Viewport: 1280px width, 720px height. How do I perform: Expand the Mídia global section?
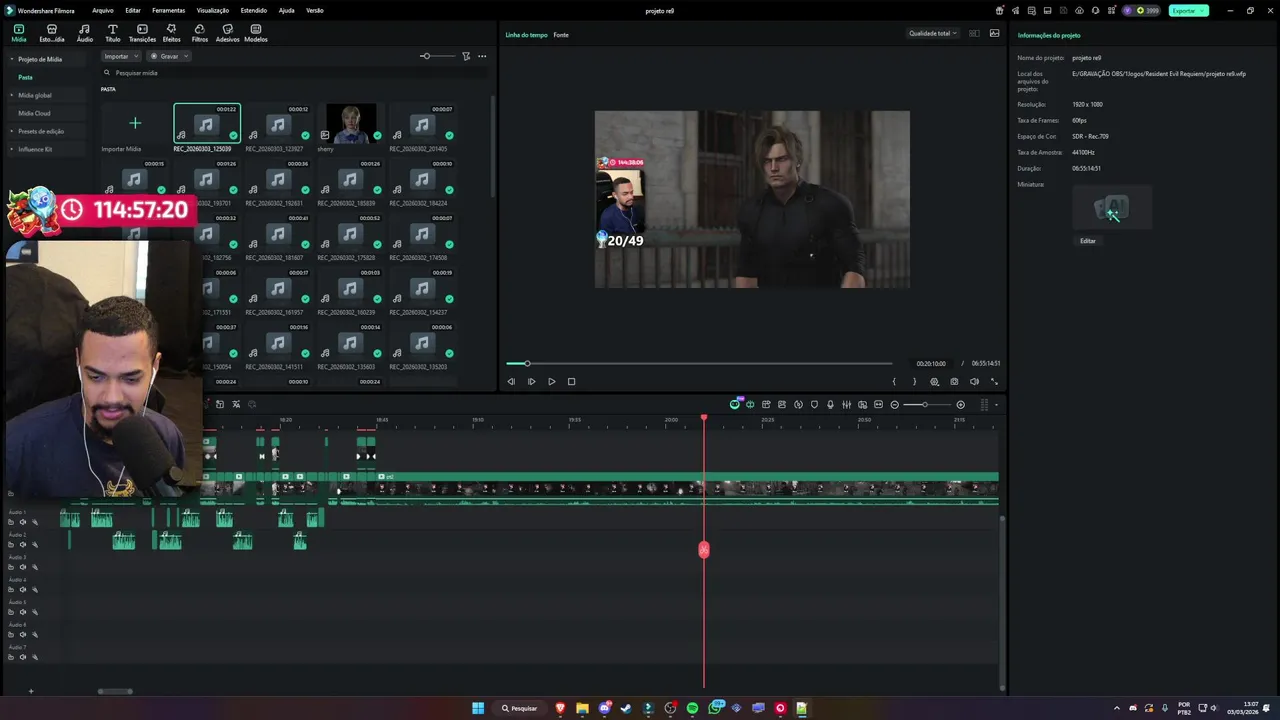(12, 95)
